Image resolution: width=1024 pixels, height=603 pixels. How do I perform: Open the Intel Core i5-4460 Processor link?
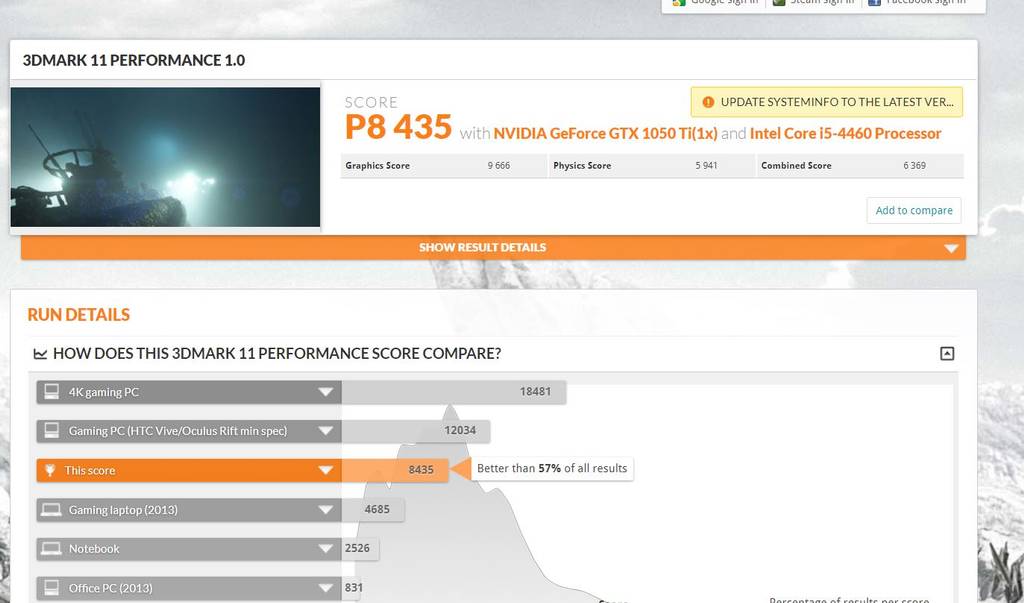pos(845,133)
